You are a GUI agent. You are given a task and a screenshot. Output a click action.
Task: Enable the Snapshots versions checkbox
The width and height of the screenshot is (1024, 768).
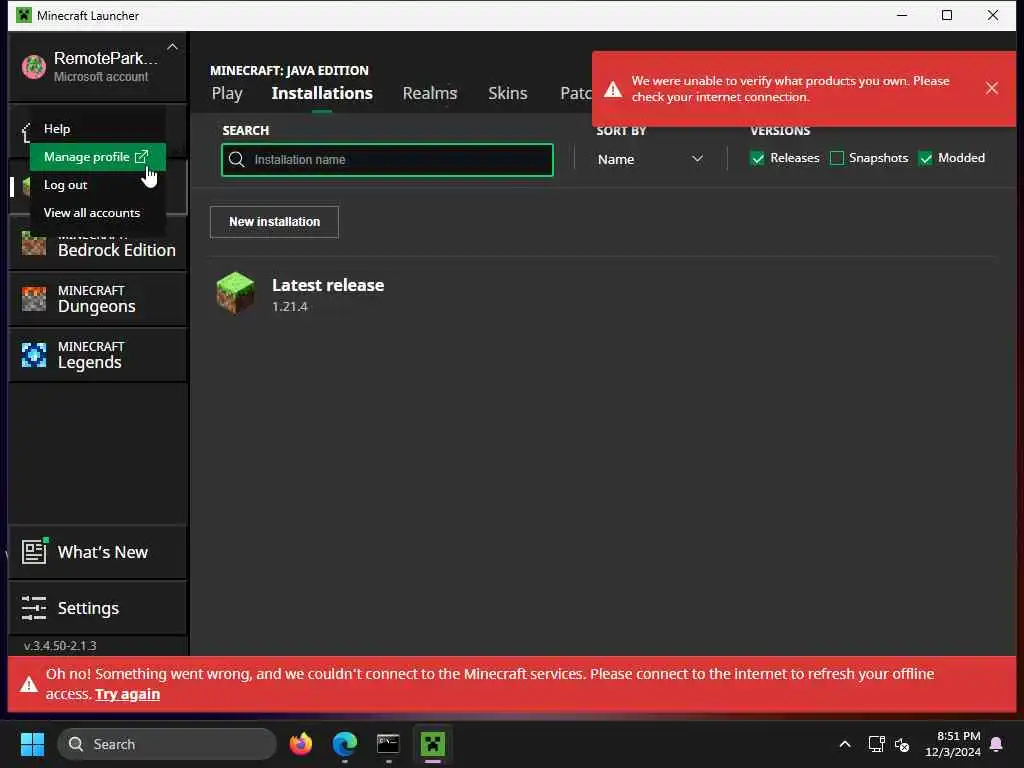[837, 158]
